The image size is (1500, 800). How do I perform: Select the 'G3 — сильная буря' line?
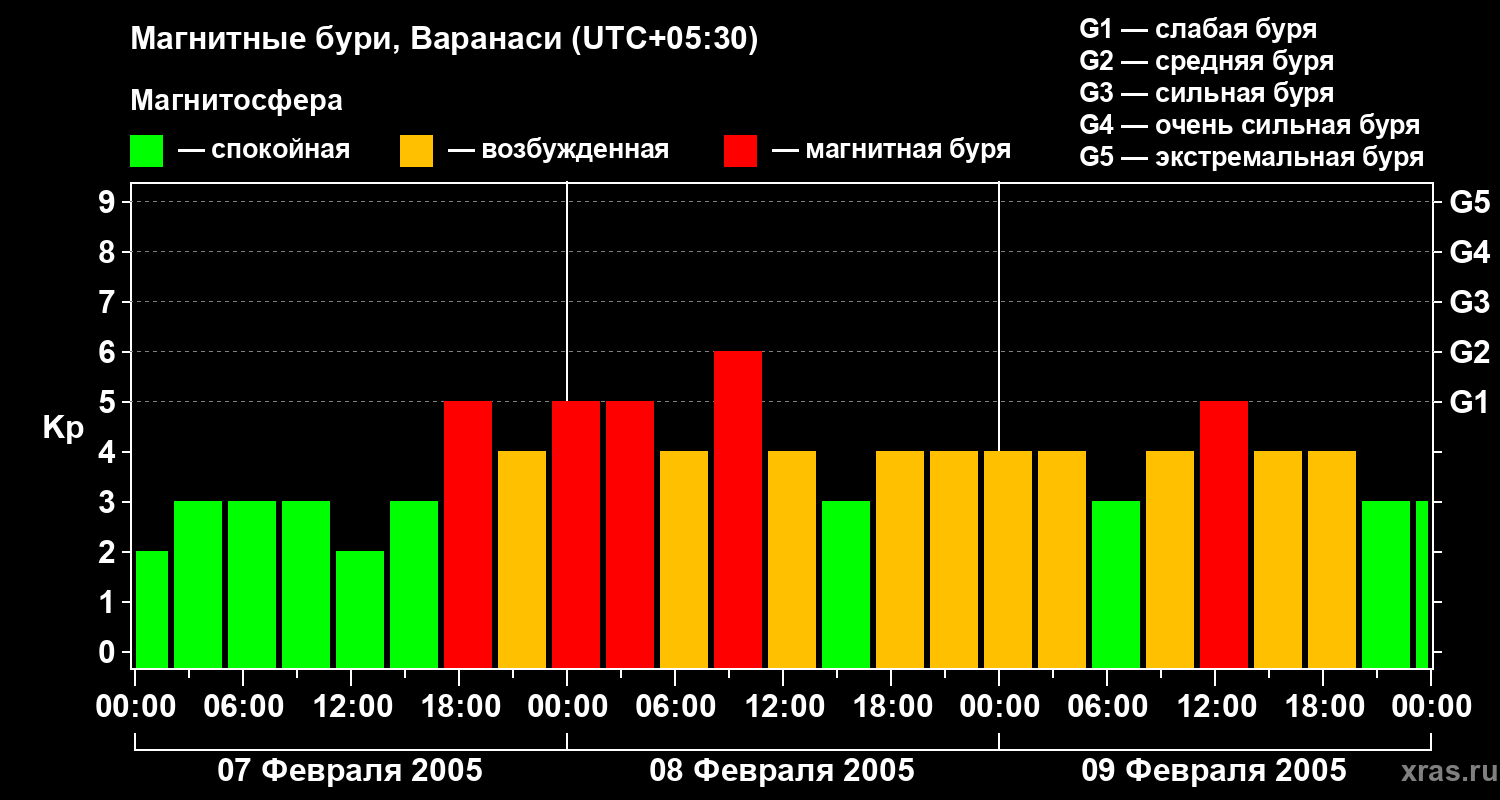1206,93
